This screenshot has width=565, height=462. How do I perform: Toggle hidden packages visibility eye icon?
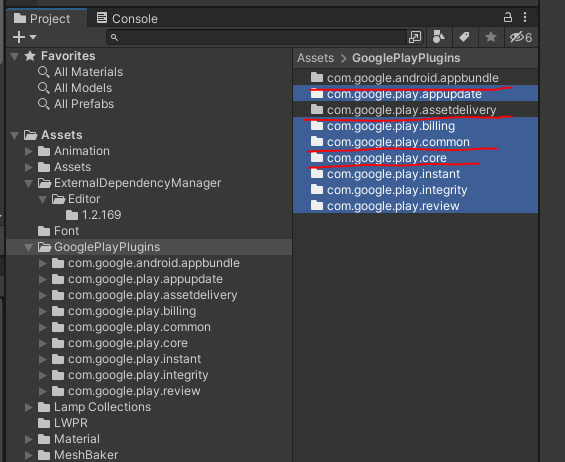tap(521, 37)
